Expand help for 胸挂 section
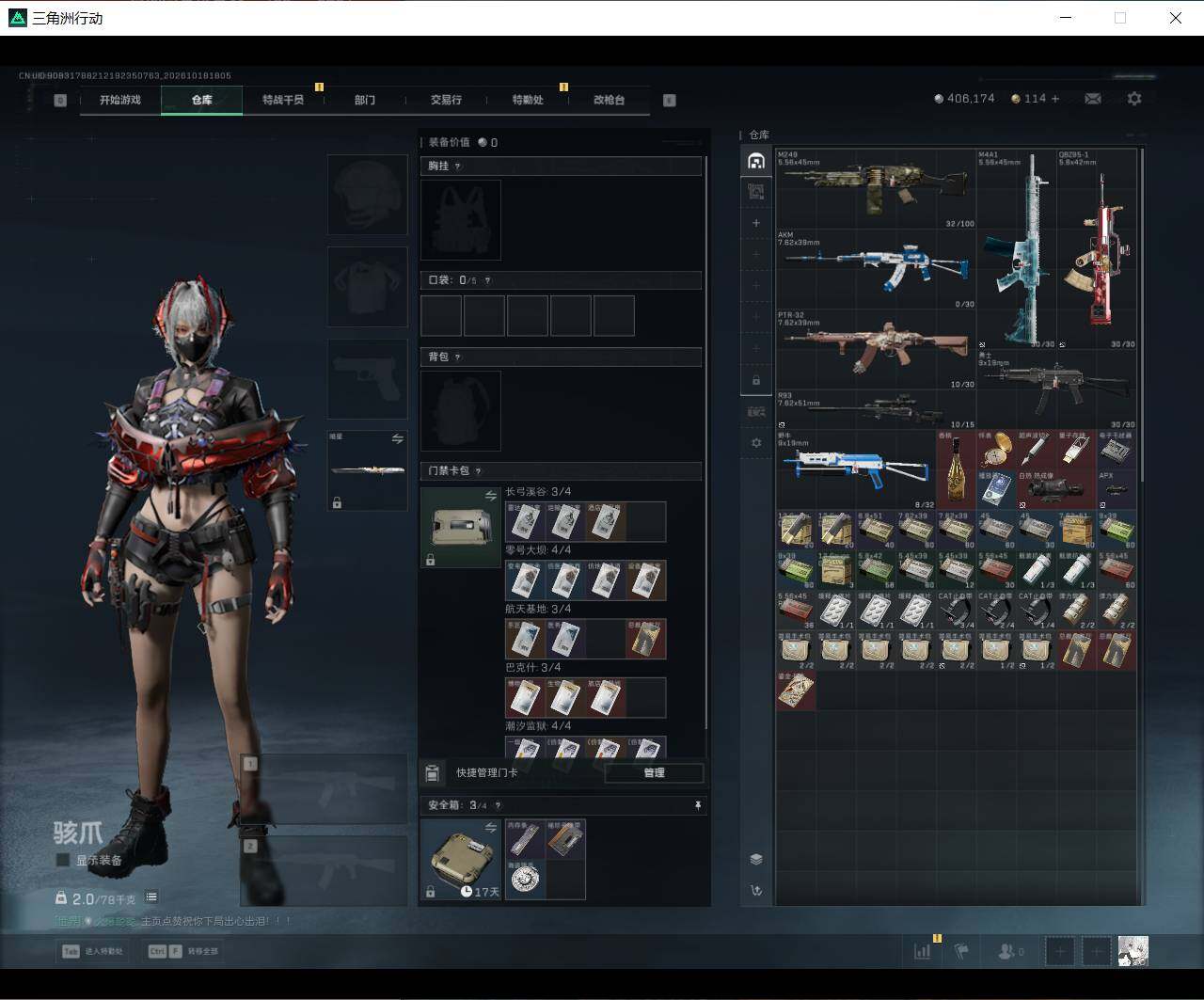This screenshot has width=1204, height=1000. pos(458,167)
